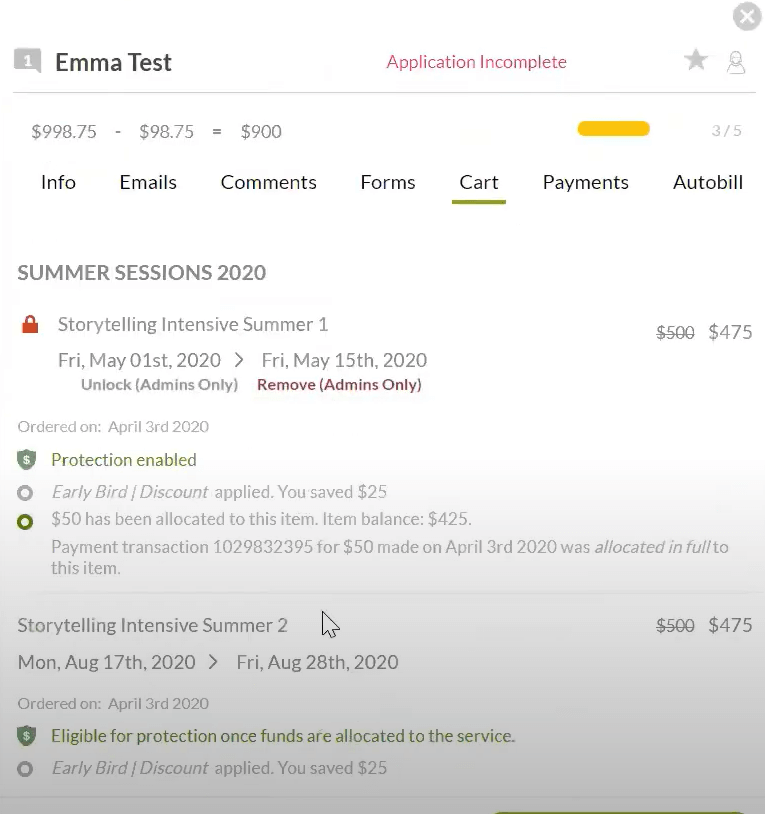Toggle the $50 allocated green radio bullet
Image resolution: width=765 pixels, height=814 pixels.
pyautogui.click(x=26, y=520)
